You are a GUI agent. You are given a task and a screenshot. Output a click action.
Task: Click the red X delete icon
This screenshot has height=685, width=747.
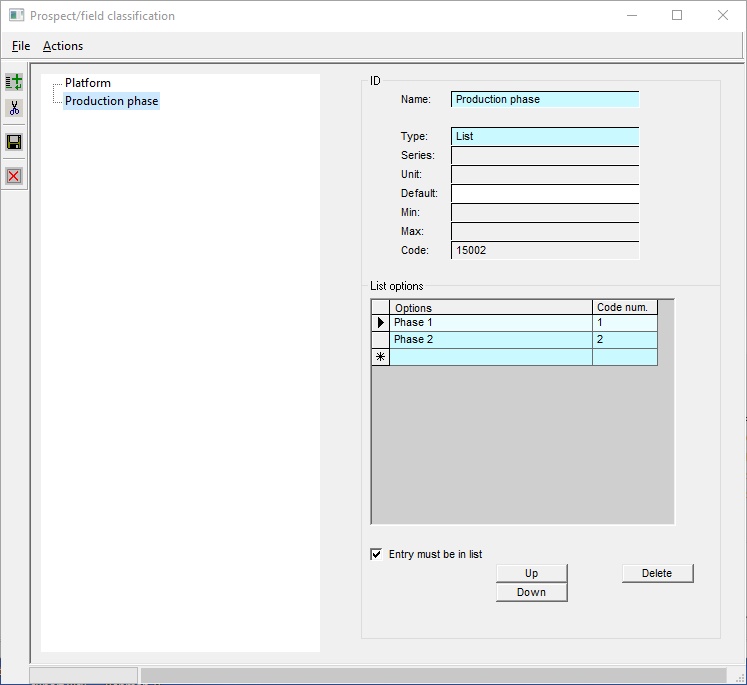coord(14,176)
